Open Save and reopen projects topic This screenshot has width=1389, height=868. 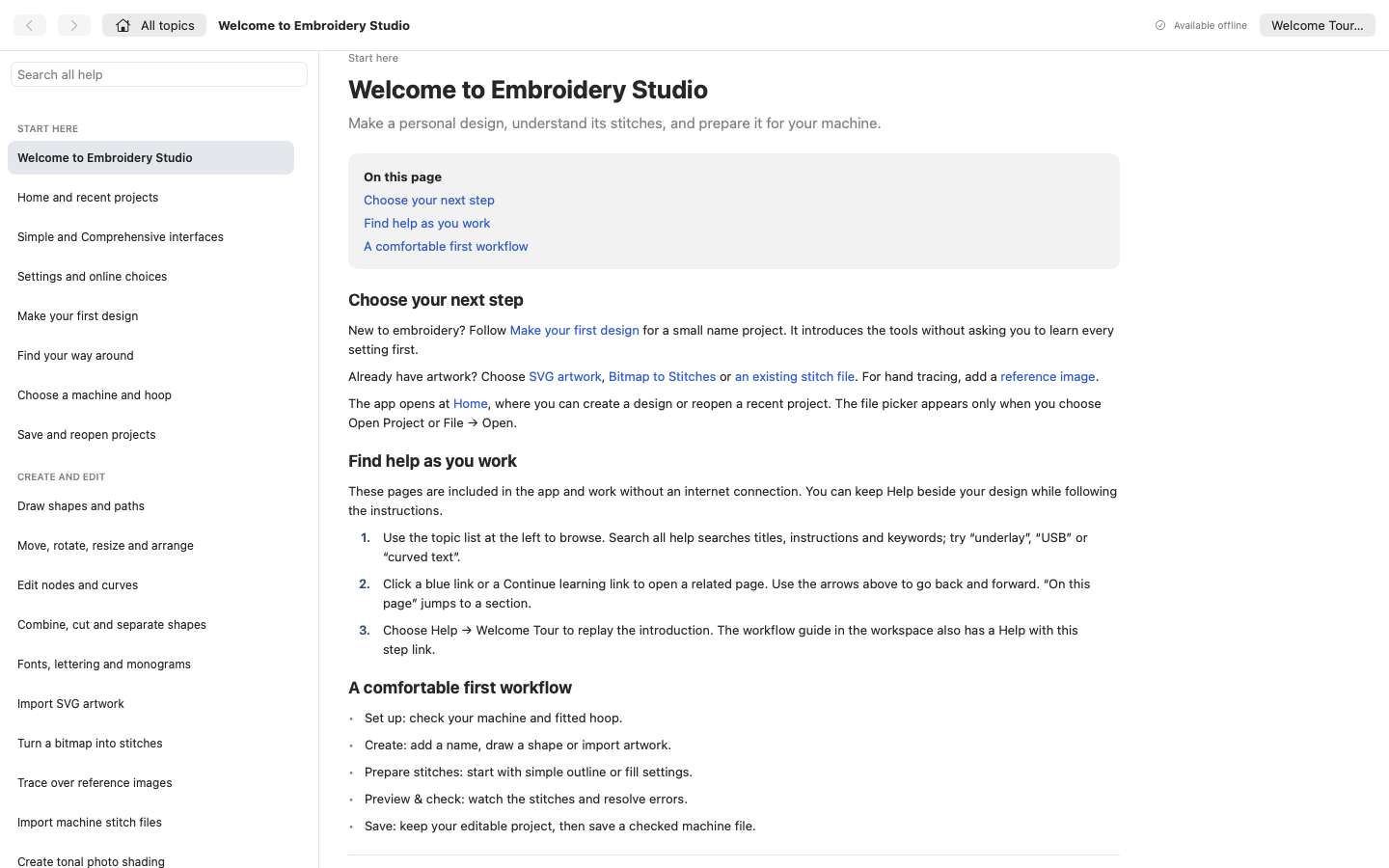pyautogui.click(x=150, y=435)
